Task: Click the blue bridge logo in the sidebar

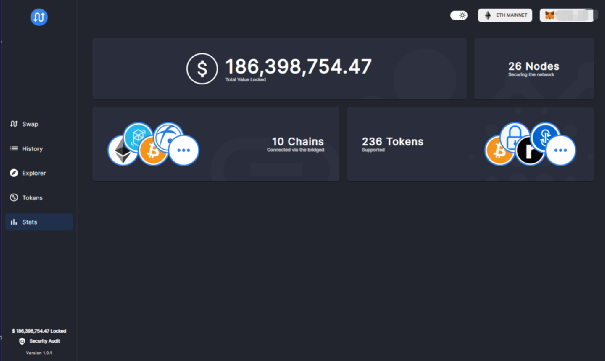Action: click(39, 17)
